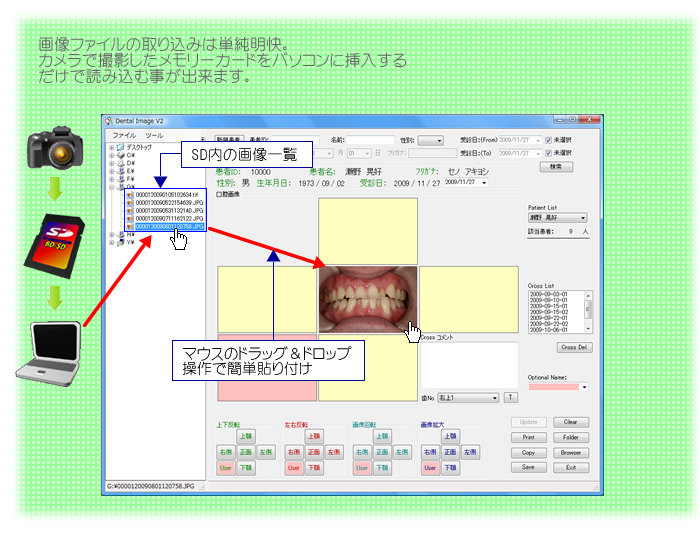Open the Optional Name dropdown
Viewport: 700px width, 535px height.
(584, 387)
